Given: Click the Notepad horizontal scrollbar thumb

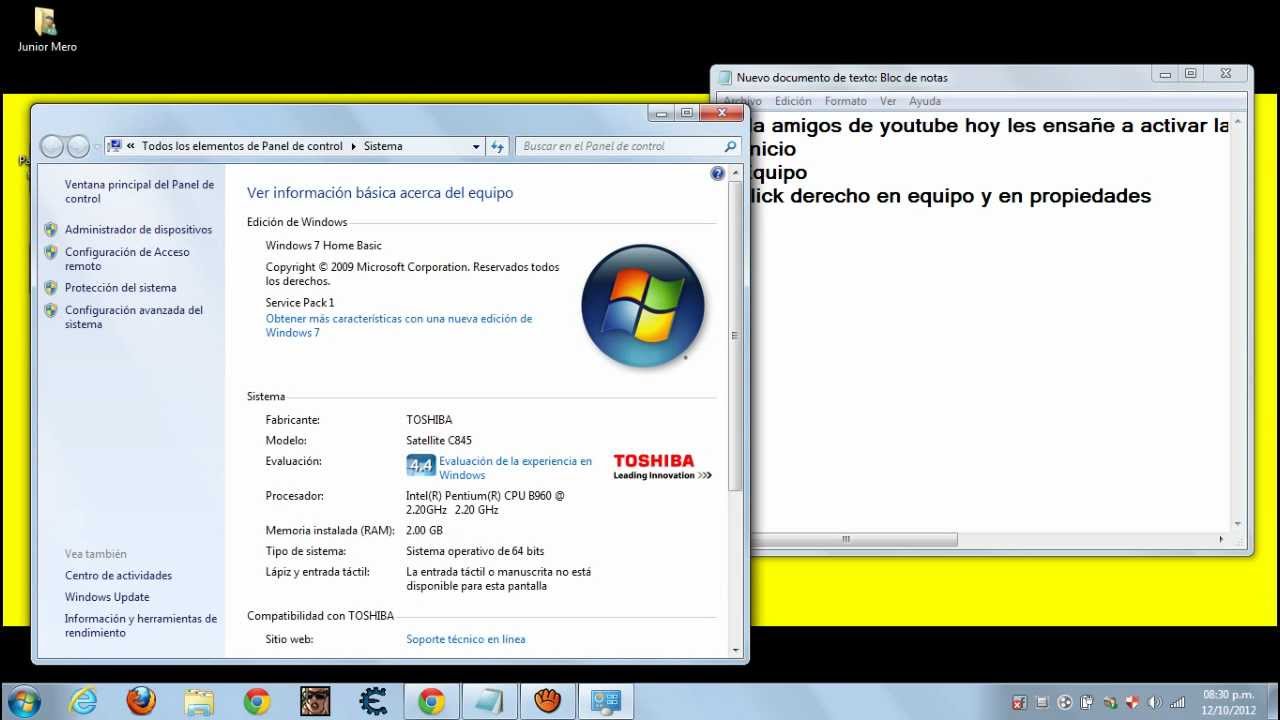Looking at the screenshot, I should click(846, 539).
